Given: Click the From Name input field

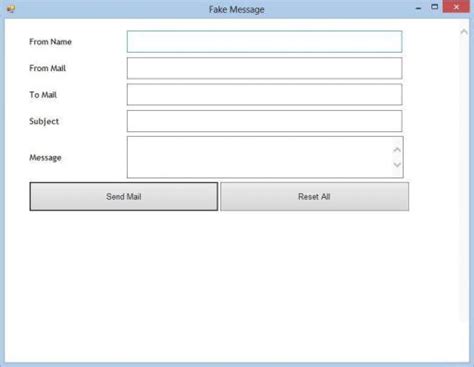Looking at the screenshot, I should click(264, 42).
